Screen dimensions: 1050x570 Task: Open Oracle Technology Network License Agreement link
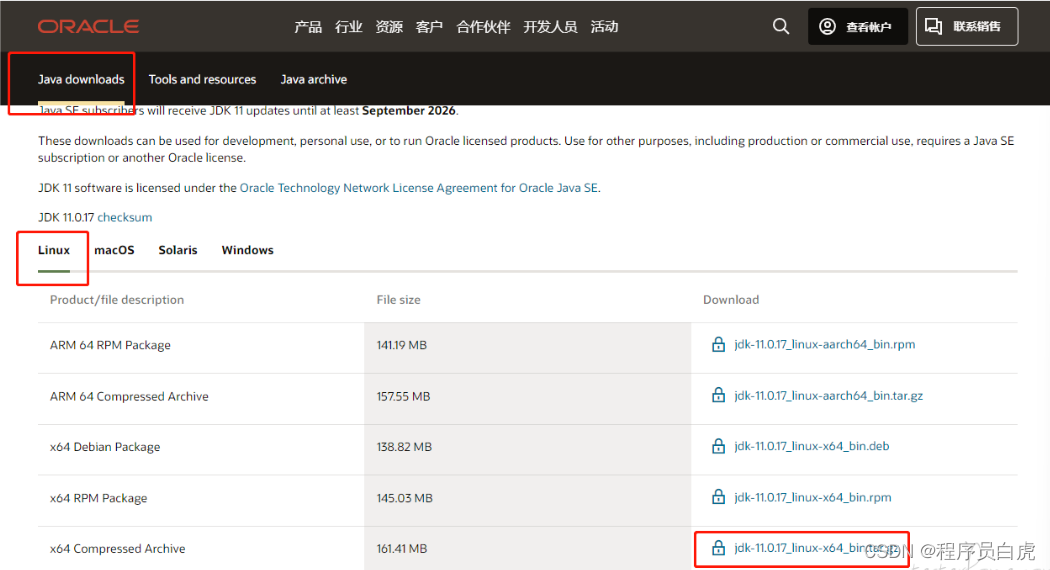coord(419,188)
